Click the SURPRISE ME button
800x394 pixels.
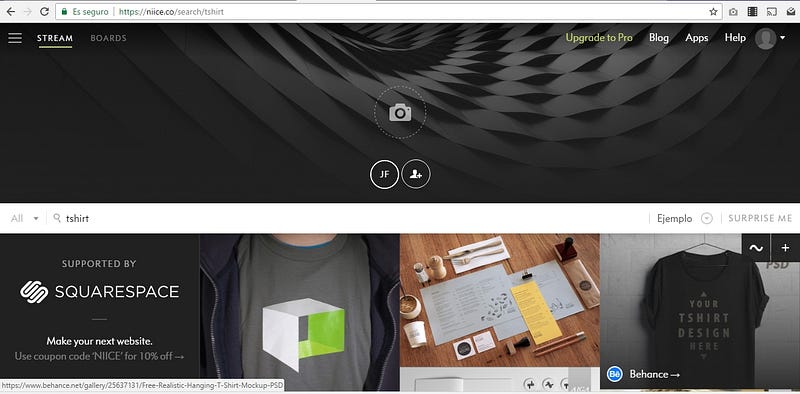click(x=760, y=218)
